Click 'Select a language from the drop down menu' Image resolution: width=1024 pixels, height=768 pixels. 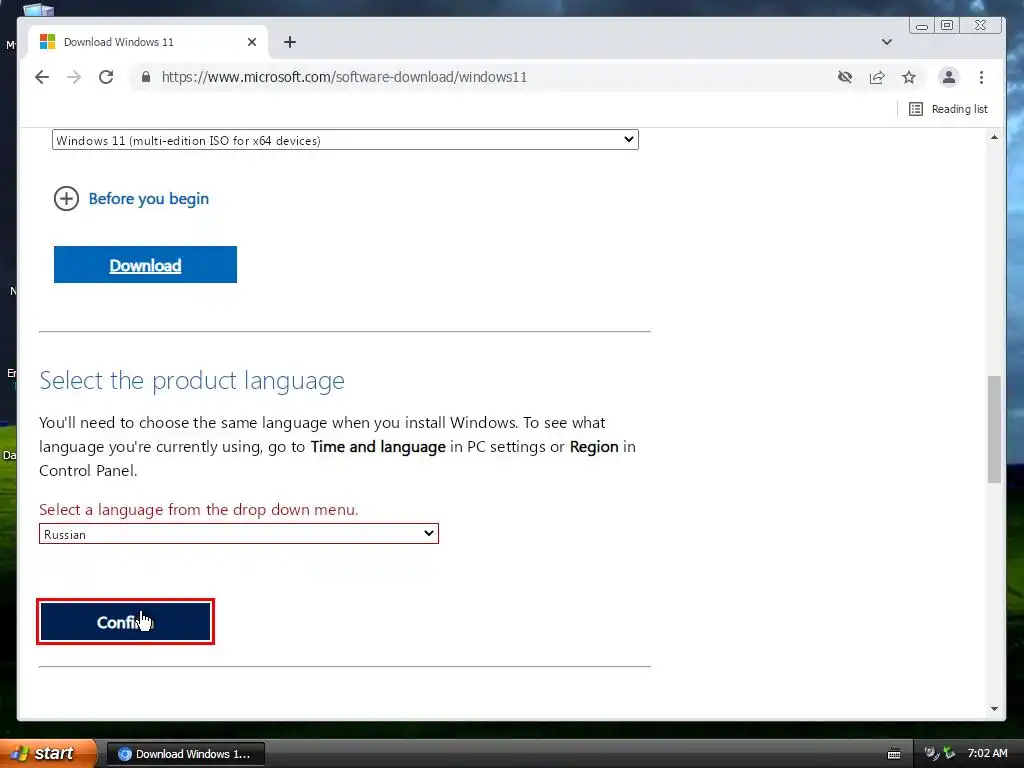point(199,509)
